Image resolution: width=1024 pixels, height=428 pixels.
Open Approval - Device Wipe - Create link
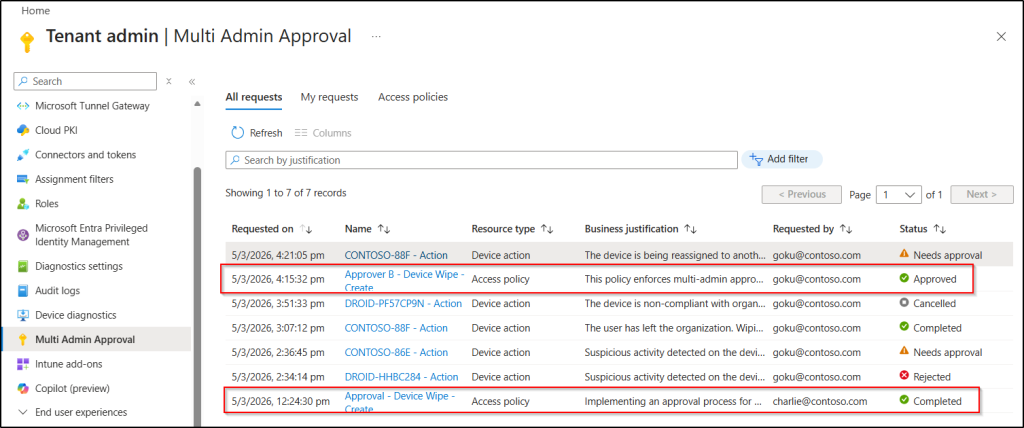coord(400,403)
